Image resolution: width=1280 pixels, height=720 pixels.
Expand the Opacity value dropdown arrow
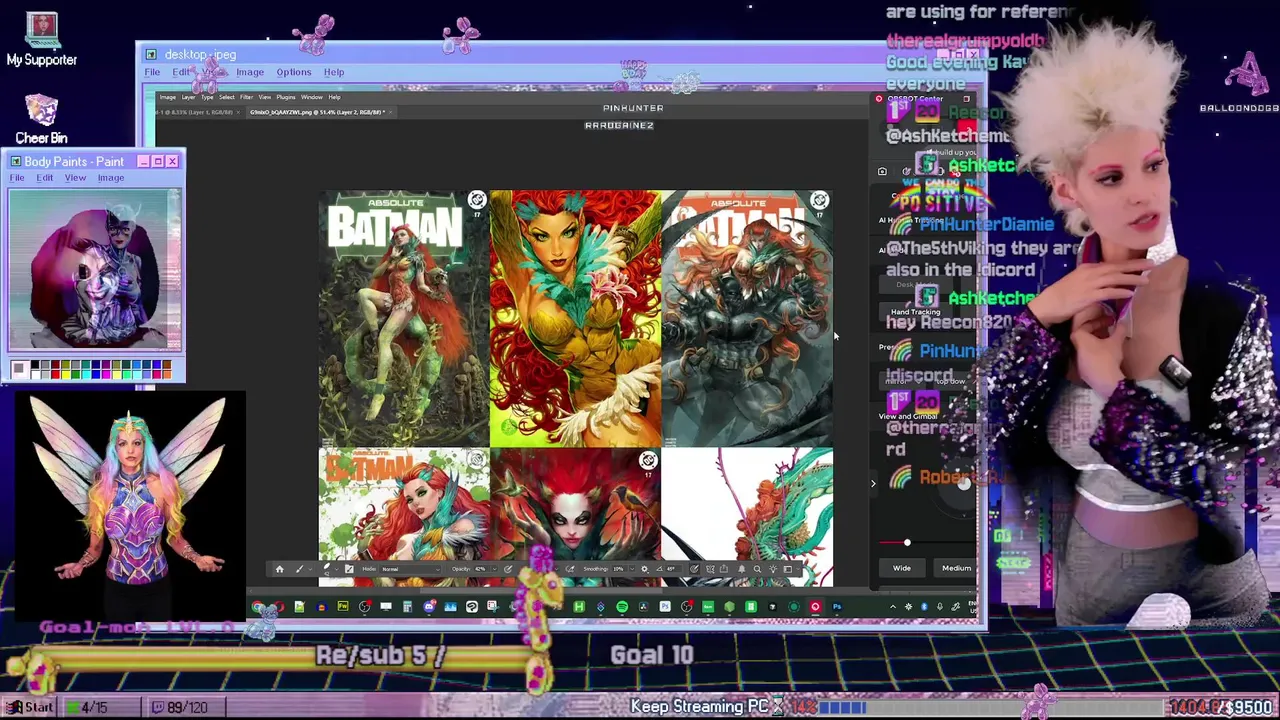click(x=494, y=569)
